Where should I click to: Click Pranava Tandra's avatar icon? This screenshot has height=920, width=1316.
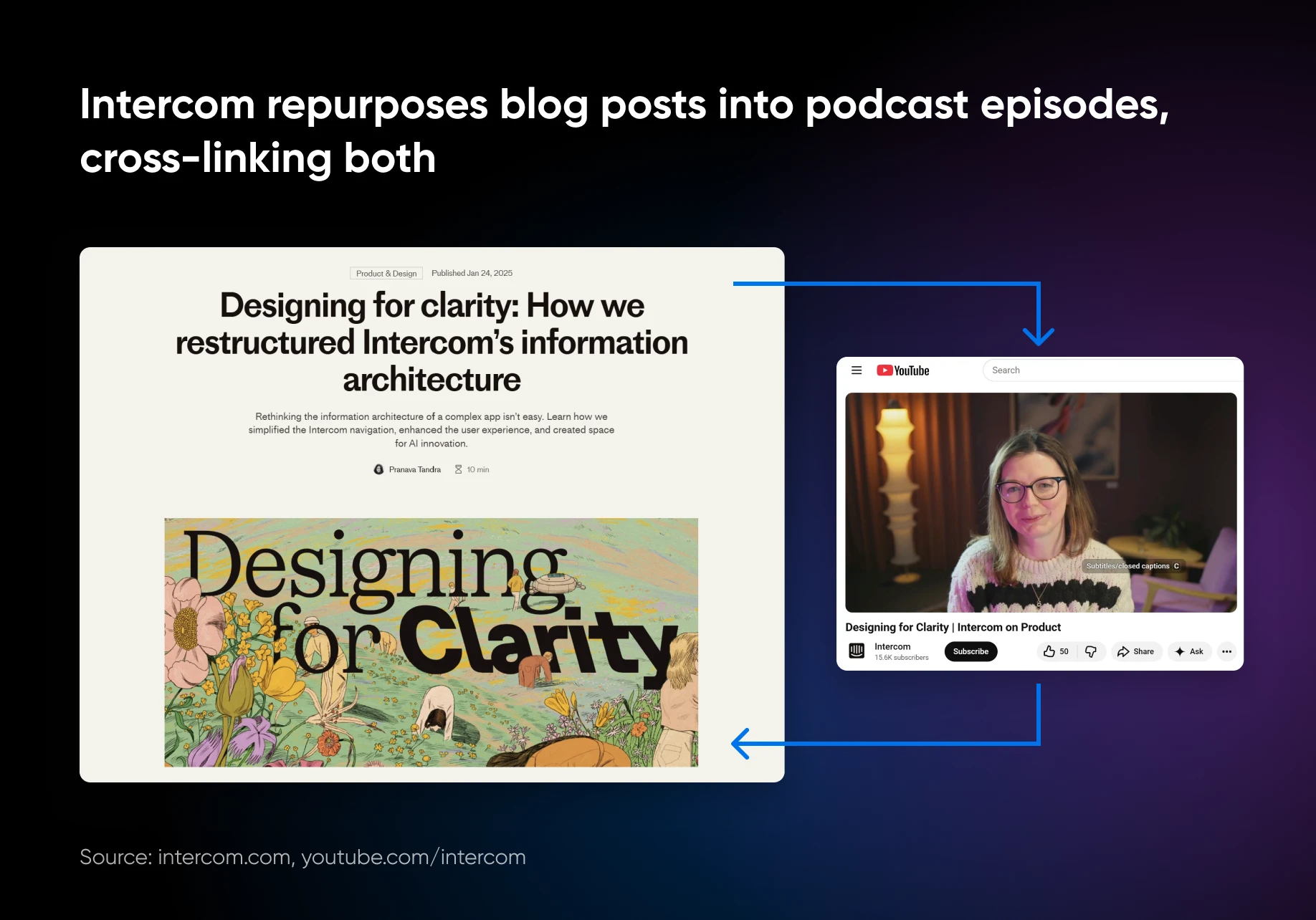tap(378, 469)
